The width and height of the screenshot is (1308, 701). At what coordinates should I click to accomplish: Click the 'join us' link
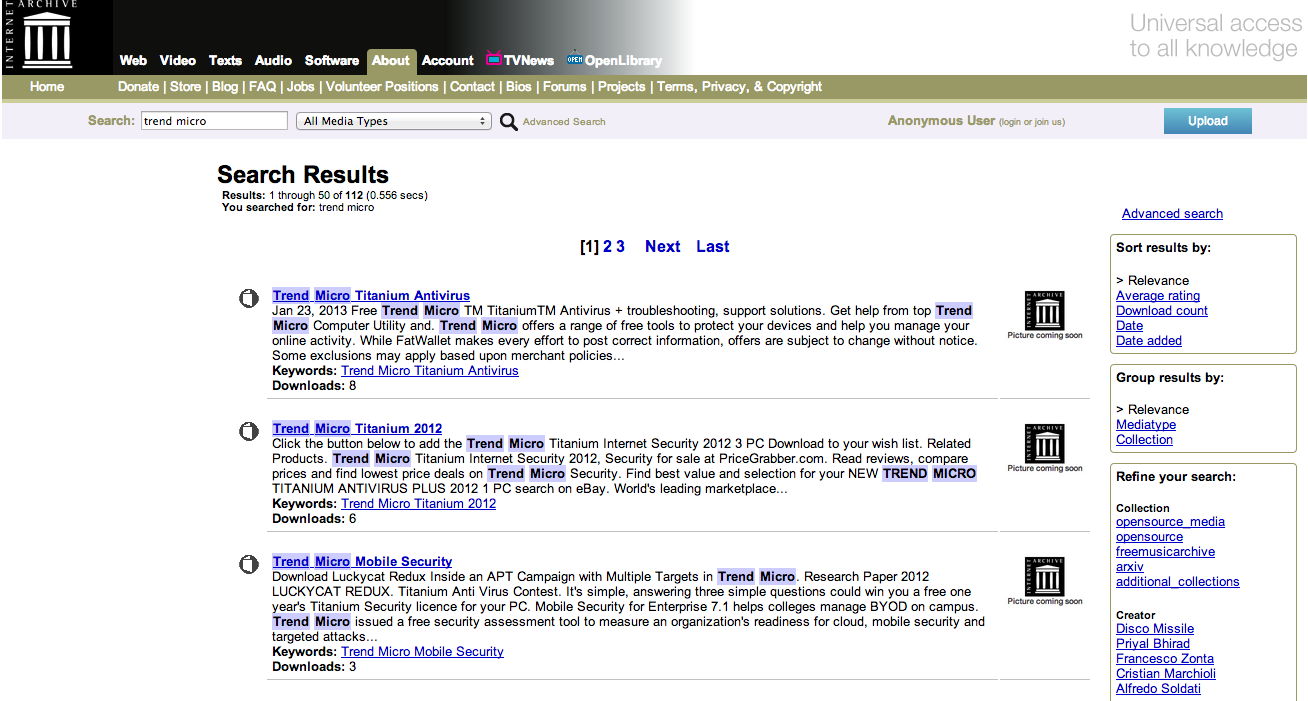pyautogui.click(x=1048, y=122)
